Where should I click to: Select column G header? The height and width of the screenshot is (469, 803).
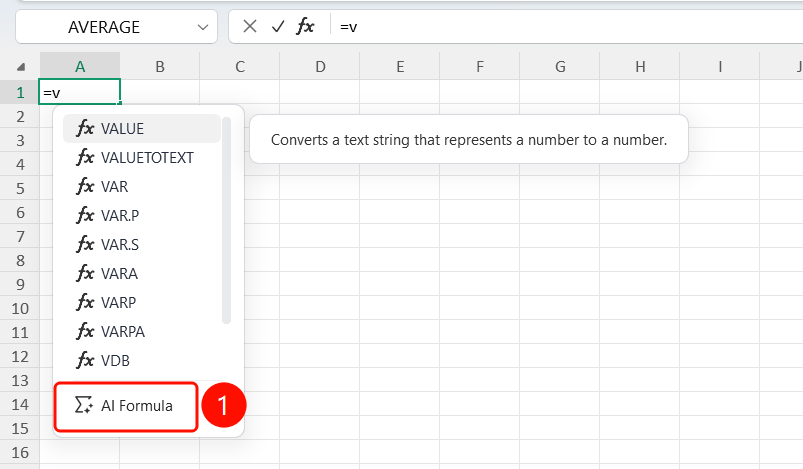pyautogui.click(x=560, y=67)
